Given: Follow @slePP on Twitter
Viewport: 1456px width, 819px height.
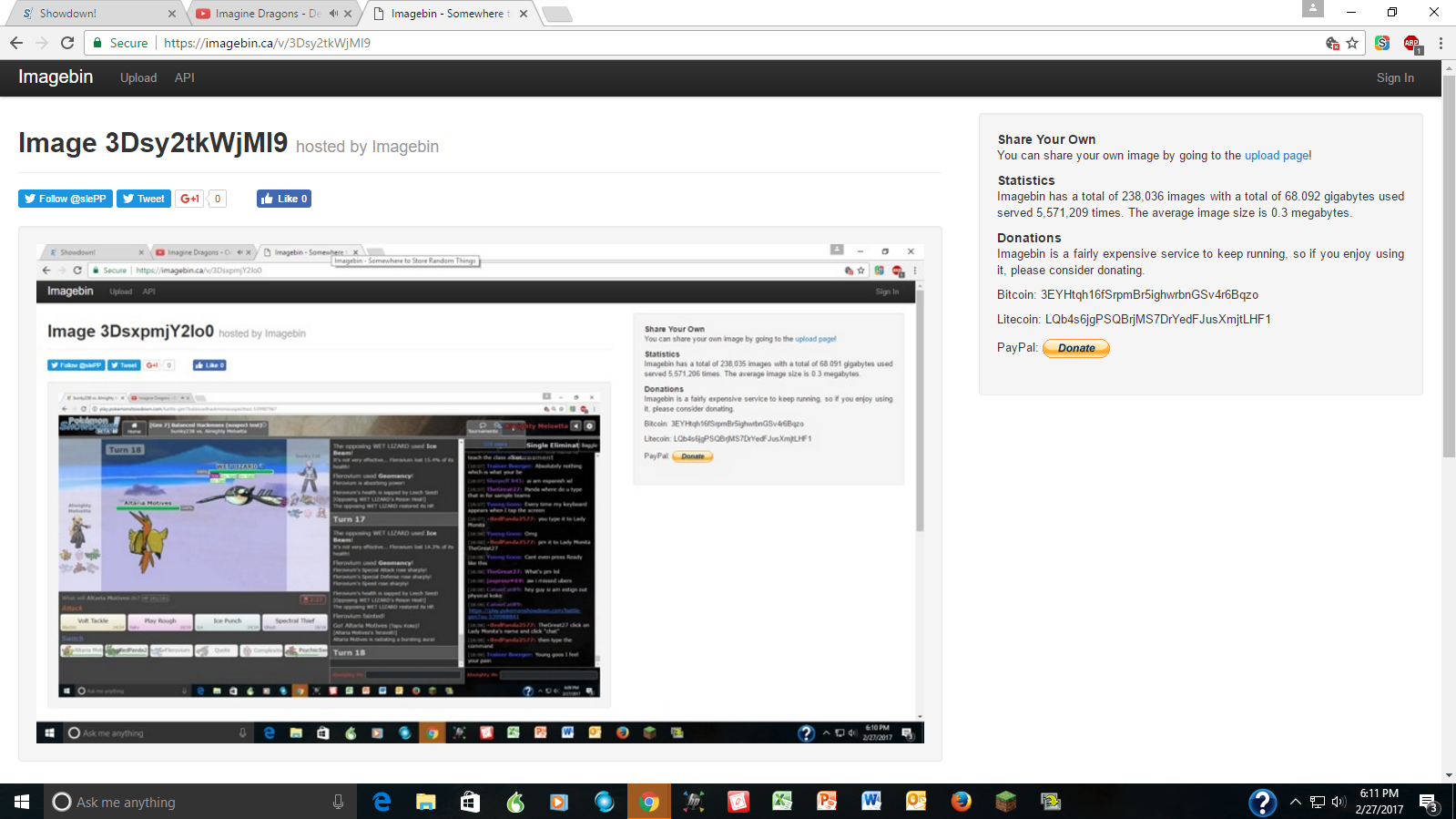Looking at the screenshot, I should [66, 199].
